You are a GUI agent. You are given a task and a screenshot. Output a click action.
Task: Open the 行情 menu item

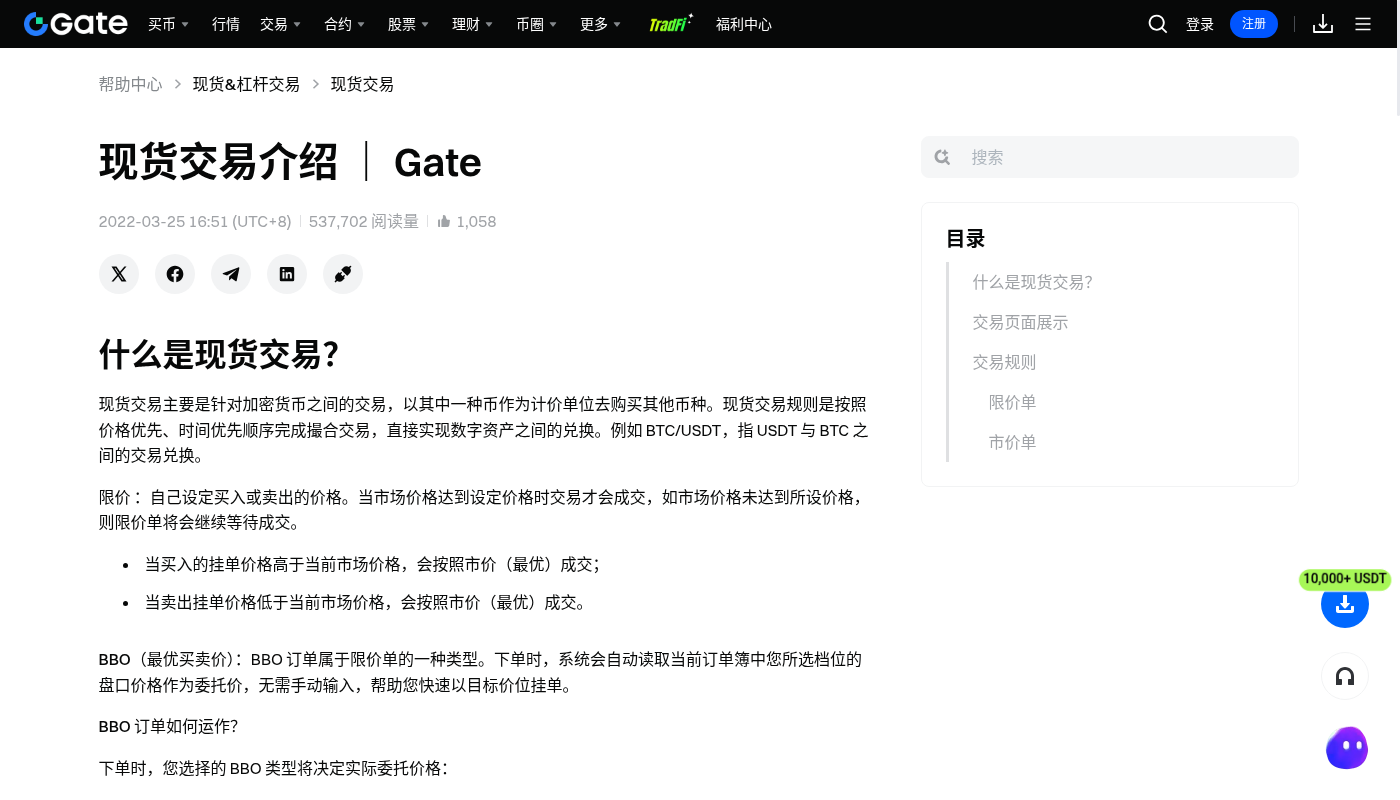pyautogui.click(x=226, y=24)
